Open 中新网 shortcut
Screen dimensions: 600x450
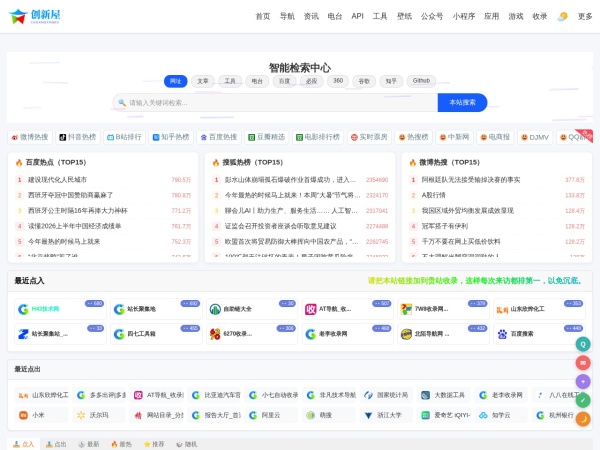click(x=454, y=137)
